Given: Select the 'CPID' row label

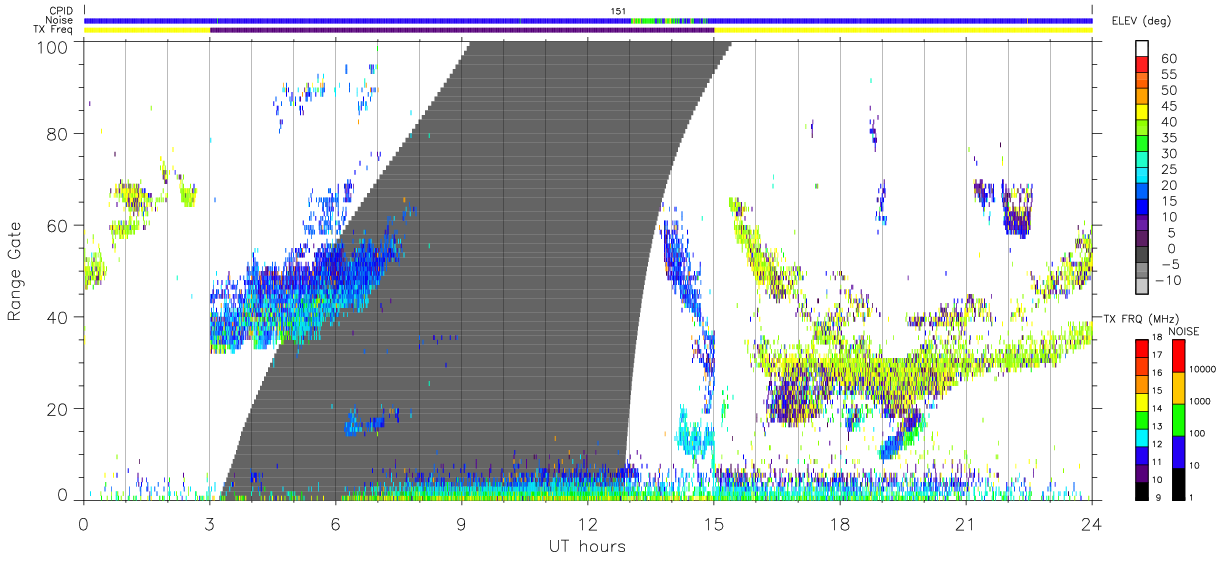Looking at the screenshot, I should 59,11.
